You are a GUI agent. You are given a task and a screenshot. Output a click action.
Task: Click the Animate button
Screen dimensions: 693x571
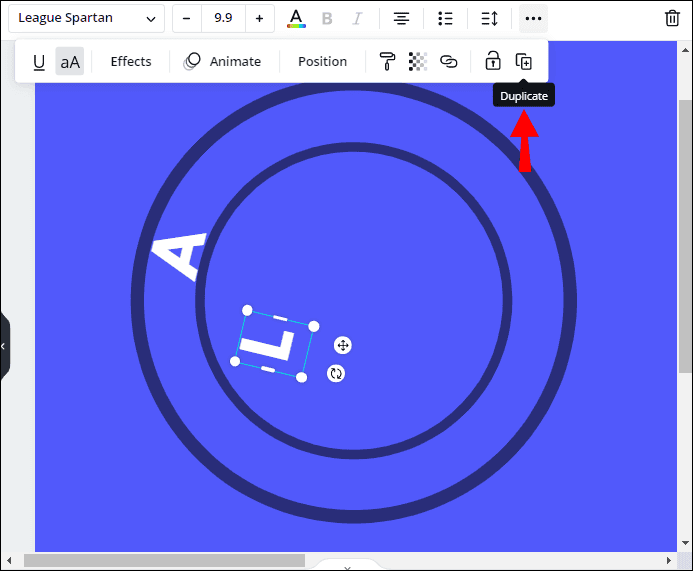tap(223, 62)
